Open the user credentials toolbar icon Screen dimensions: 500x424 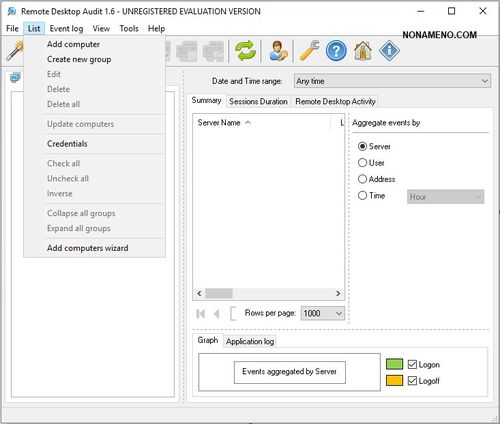pos(278,51)
